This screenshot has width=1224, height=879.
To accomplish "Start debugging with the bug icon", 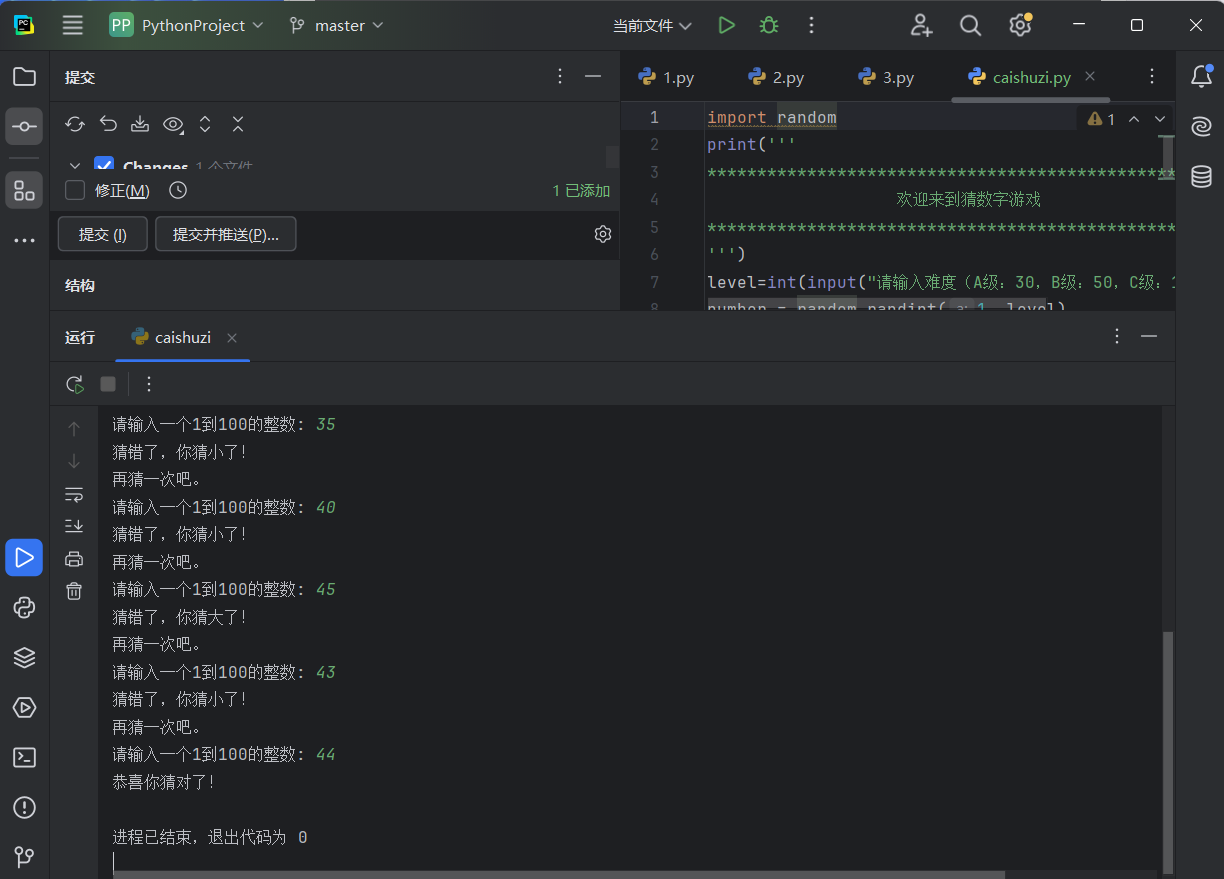I will point(768,25).
